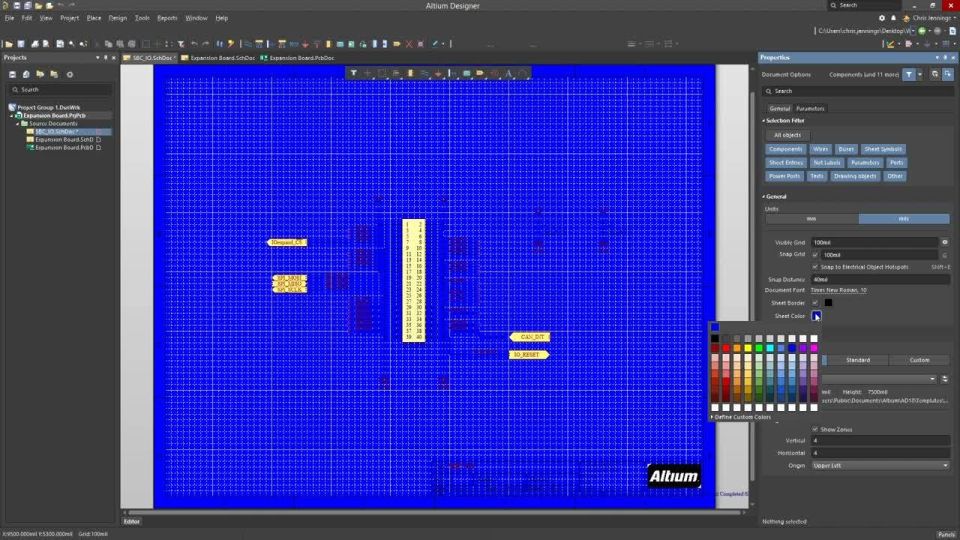Screen dimensions: 960x540
Task: Toggle the Components selection filter
Action: pos(786,149)
